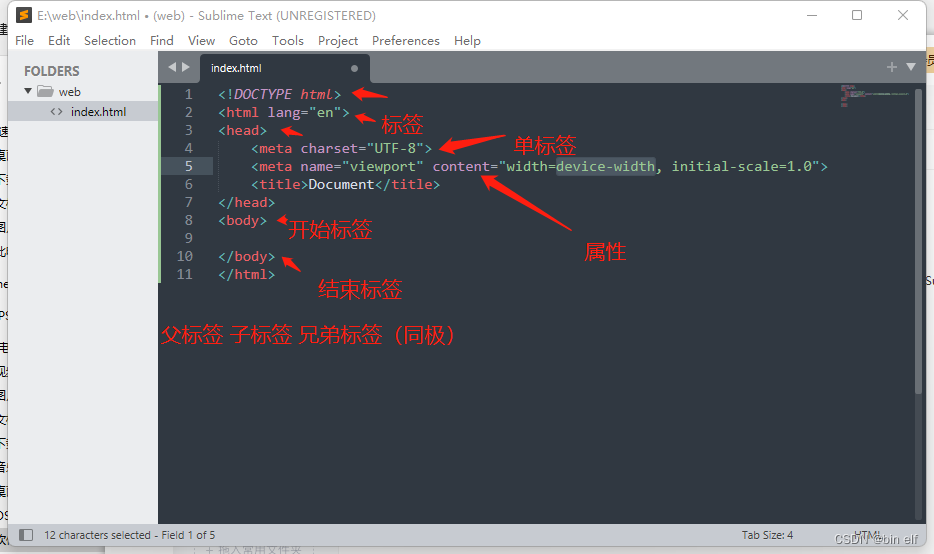Click the index.html file type icon
The height and width of the screenshot is (554, 934).
click(57, 111)
